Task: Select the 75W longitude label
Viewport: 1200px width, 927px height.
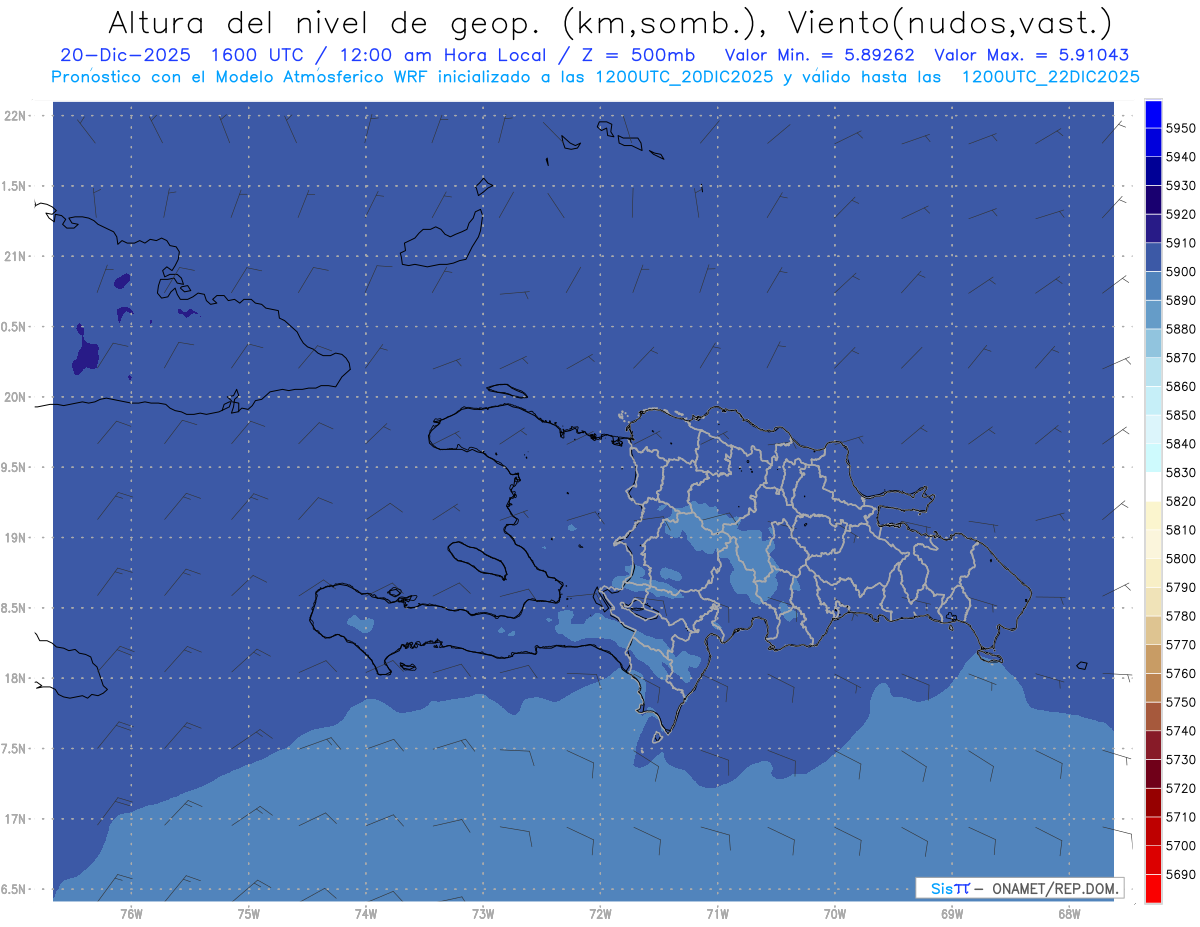Action: [249, 914]
